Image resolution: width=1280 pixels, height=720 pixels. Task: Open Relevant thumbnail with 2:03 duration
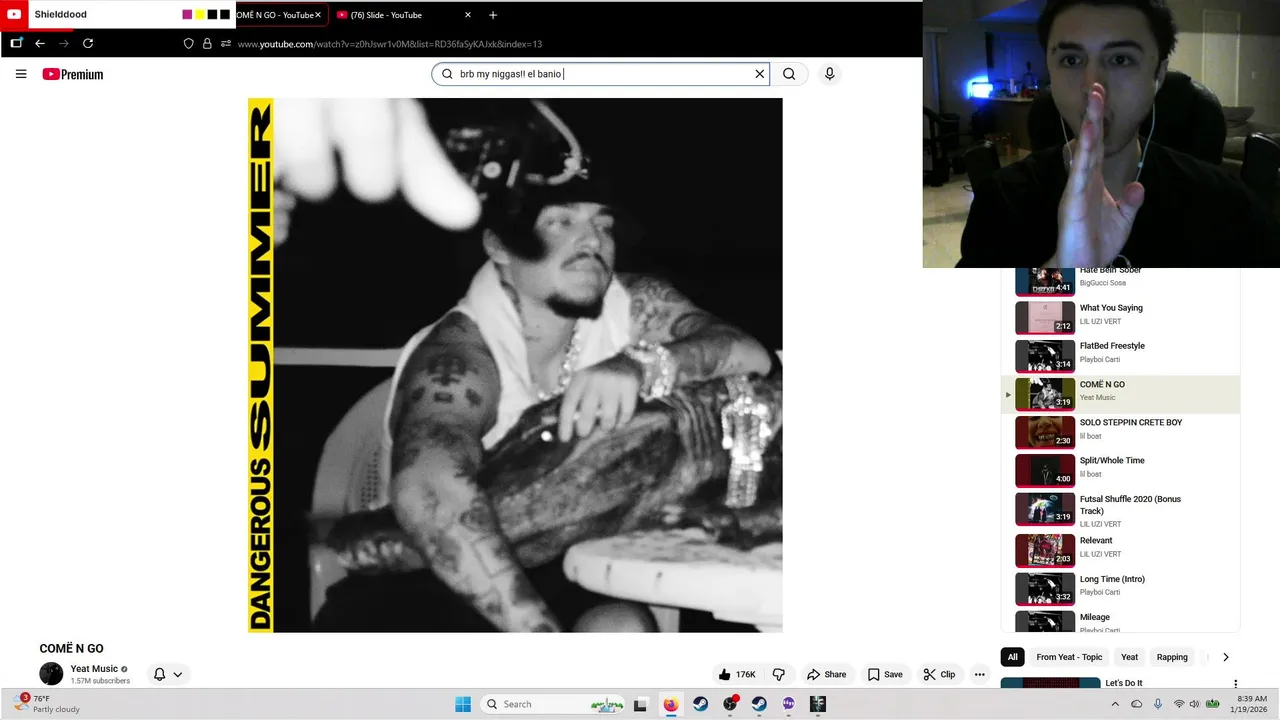1045,550
